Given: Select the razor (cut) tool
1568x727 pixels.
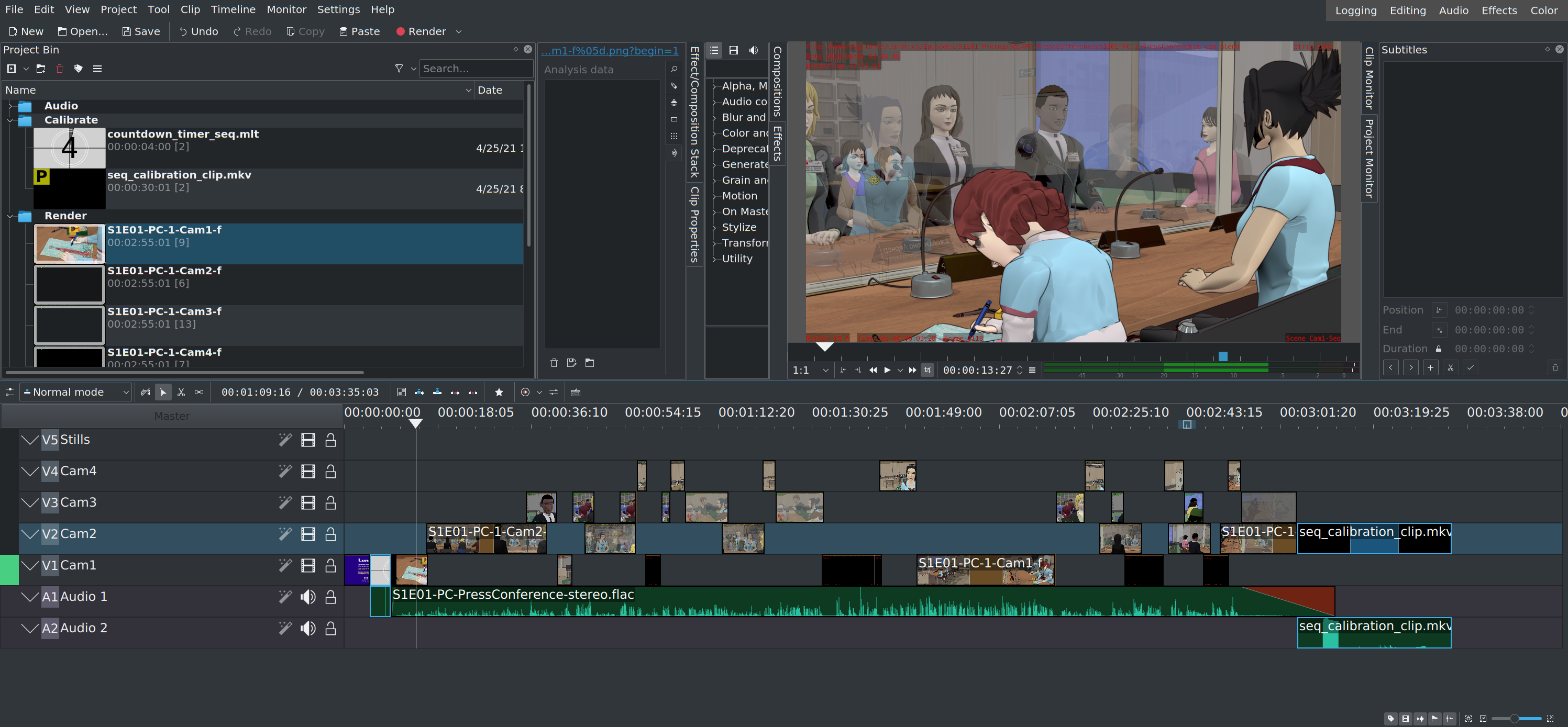Looking at the screenshot, I should click(x=181, y=393).
